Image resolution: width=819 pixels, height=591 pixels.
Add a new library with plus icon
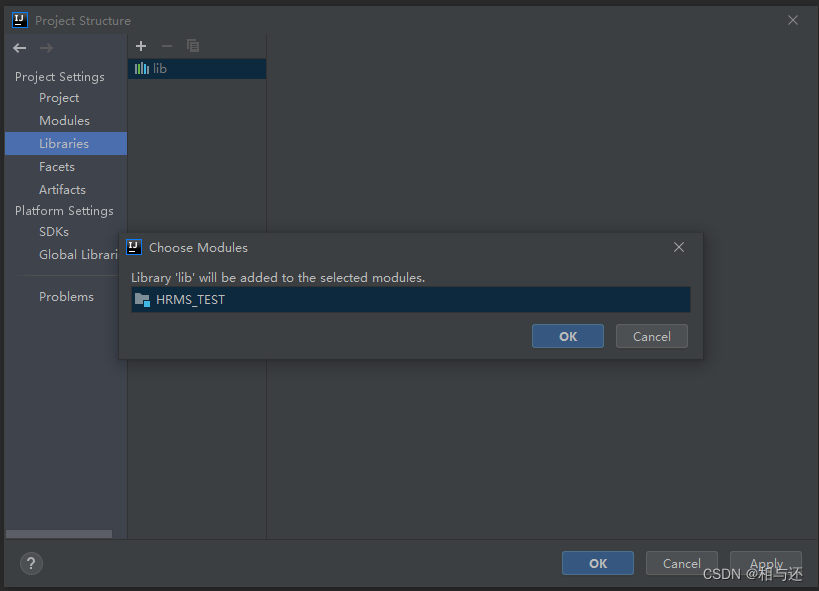point(141,46)
